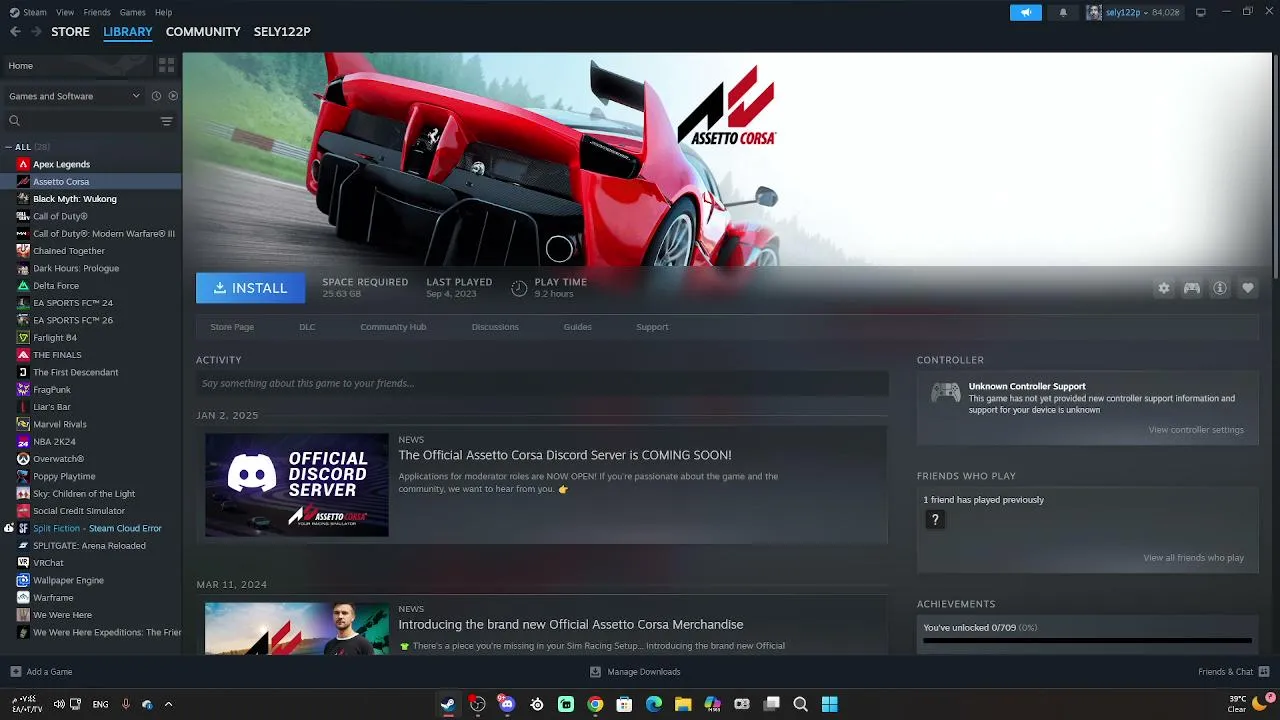Open the View menu
The height and width of the screenshot is (720, 1280).
click(65, 12)
